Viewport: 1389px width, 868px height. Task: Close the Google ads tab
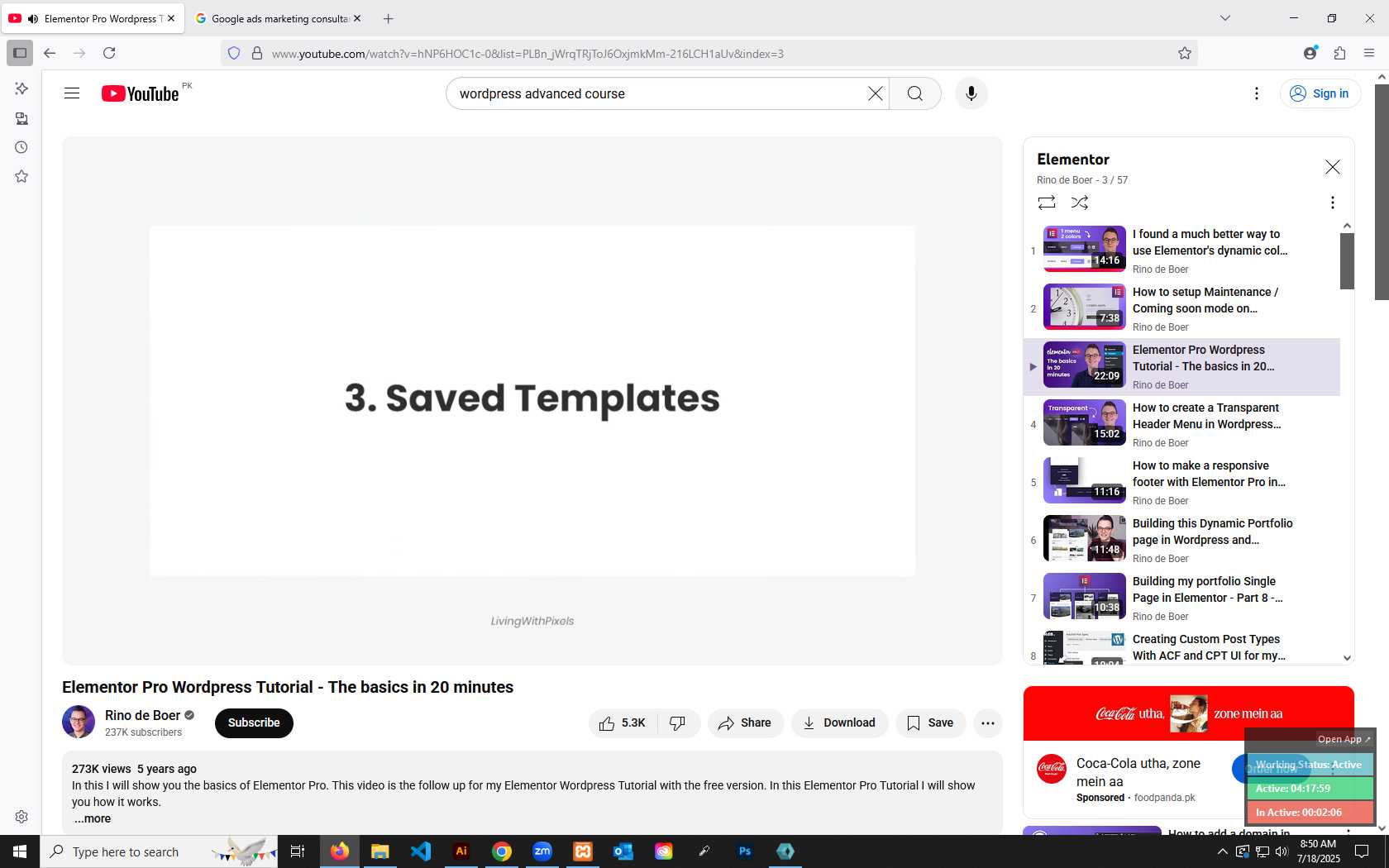[357, 18]
